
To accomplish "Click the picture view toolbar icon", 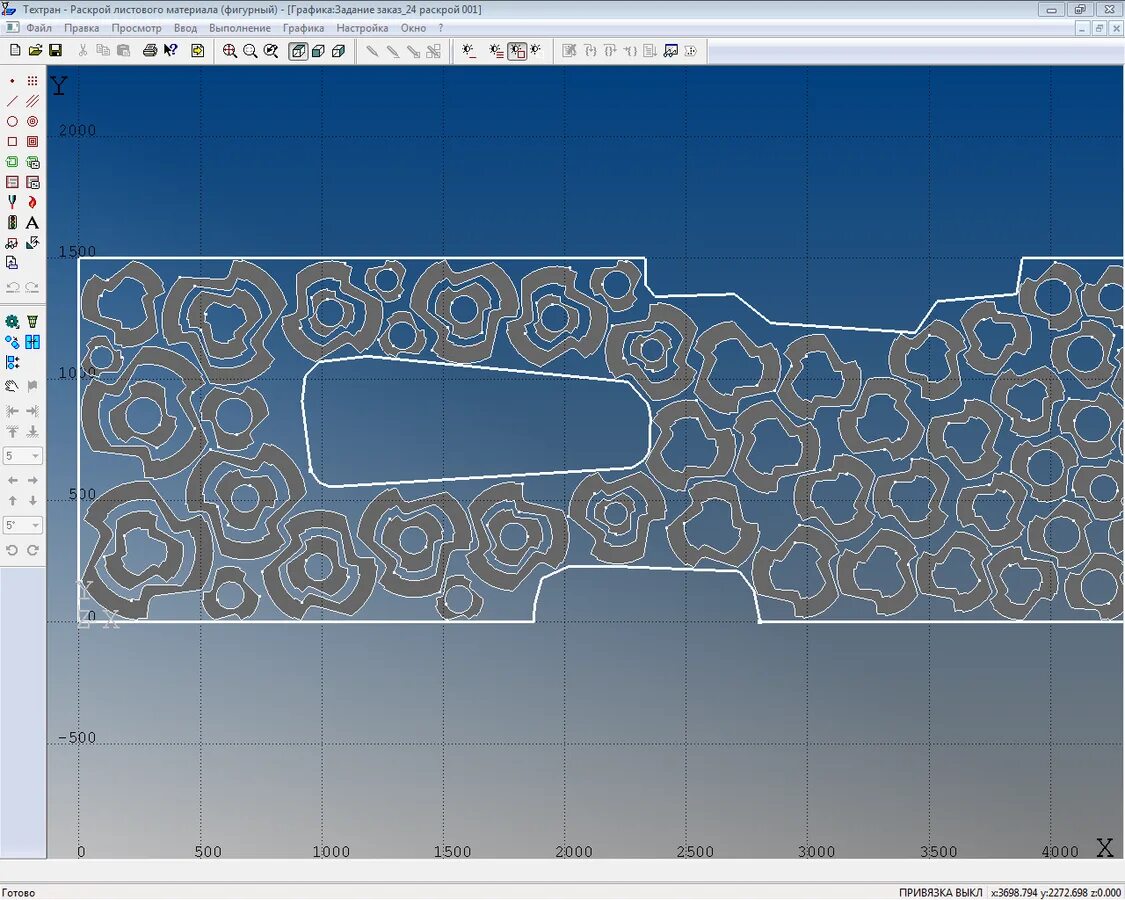I will (x=671, y=50).
